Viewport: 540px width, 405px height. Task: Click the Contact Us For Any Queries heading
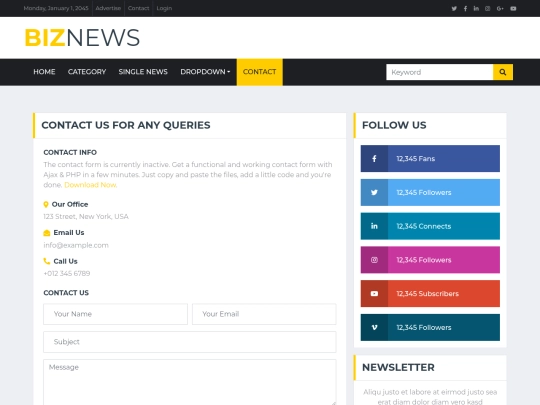coord(126,125)
